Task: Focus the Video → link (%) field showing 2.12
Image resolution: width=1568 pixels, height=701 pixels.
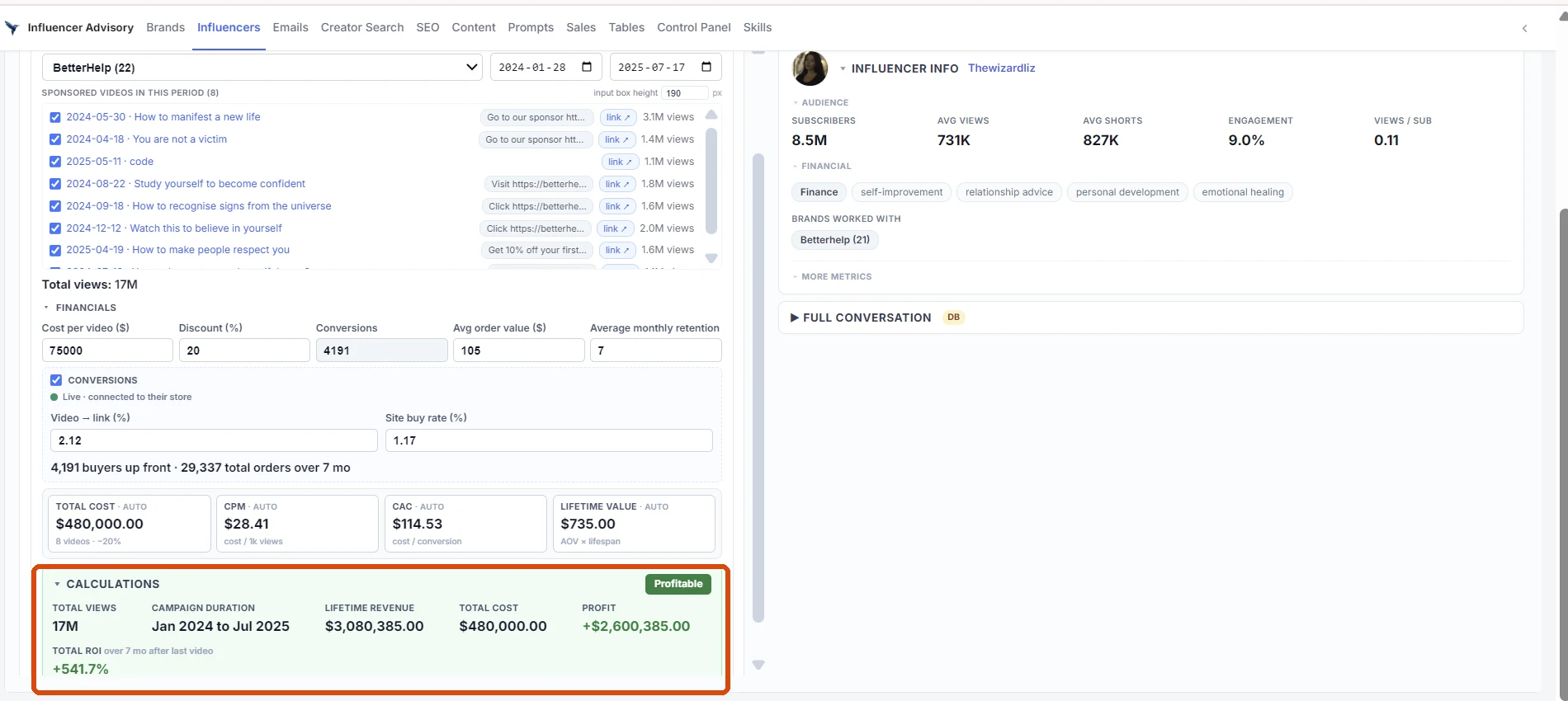Action: 214,440
